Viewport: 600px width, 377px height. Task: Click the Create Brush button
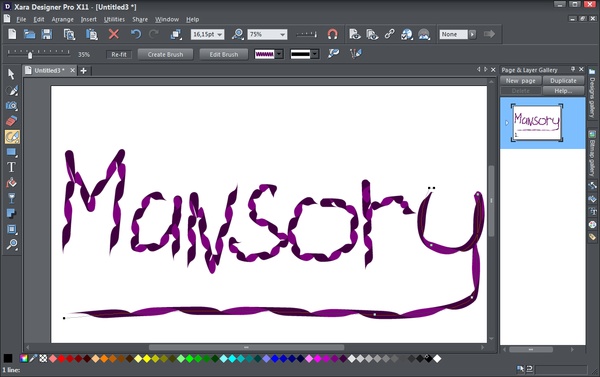point(165,54)
